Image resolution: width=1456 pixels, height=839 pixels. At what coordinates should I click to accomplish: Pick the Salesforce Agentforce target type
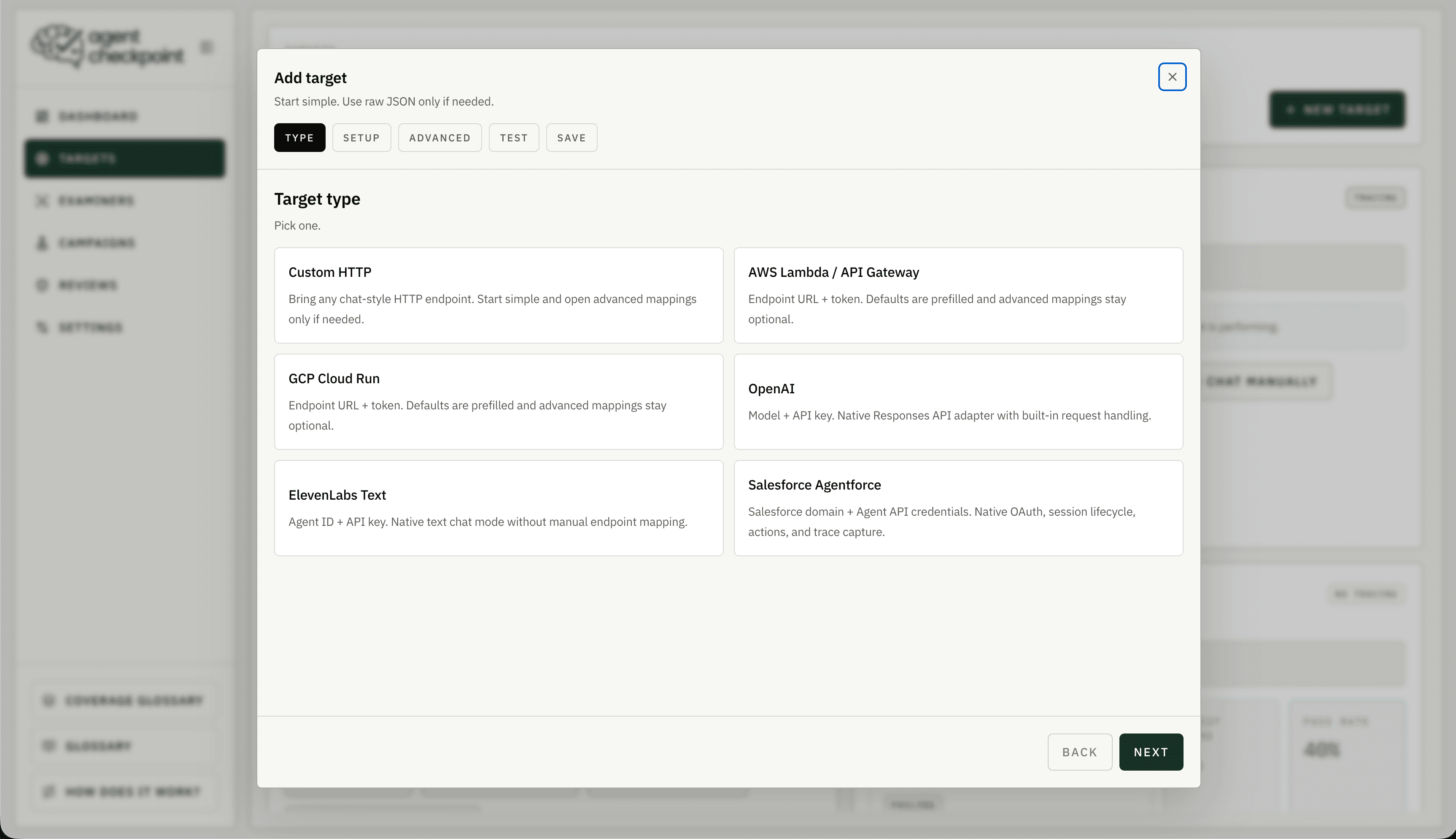(958, 508)
